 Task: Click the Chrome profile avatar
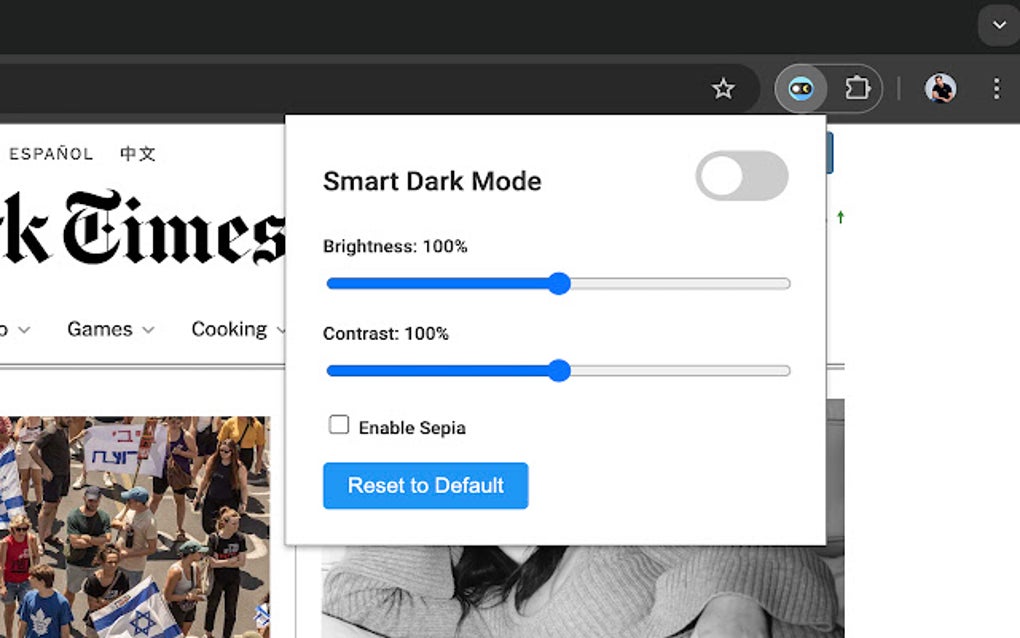pyautogui.click(x=940, y=88)
